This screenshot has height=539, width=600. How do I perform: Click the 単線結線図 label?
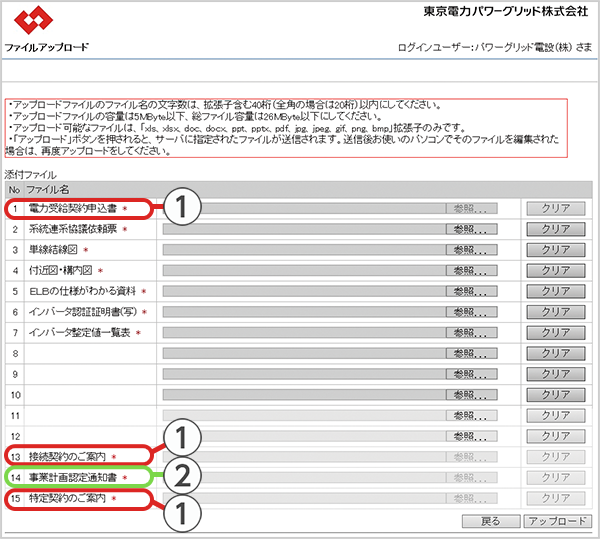[53, 250]
